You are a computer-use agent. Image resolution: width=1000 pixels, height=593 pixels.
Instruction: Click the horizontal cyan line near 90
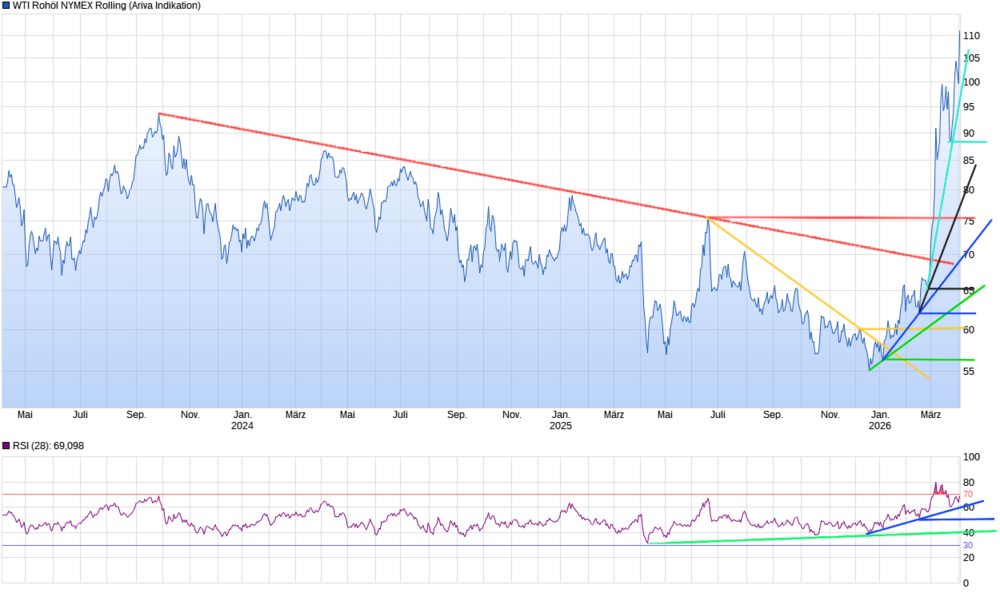[x=968, y=142]
